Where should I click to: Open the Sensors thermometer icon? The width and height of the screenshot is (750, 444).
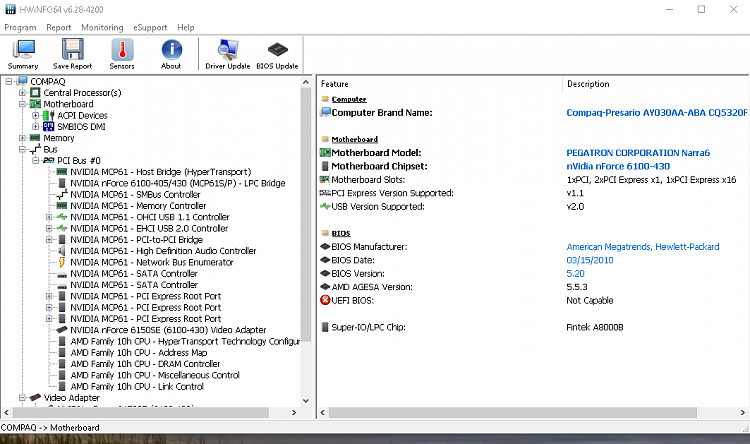point(122,49)
